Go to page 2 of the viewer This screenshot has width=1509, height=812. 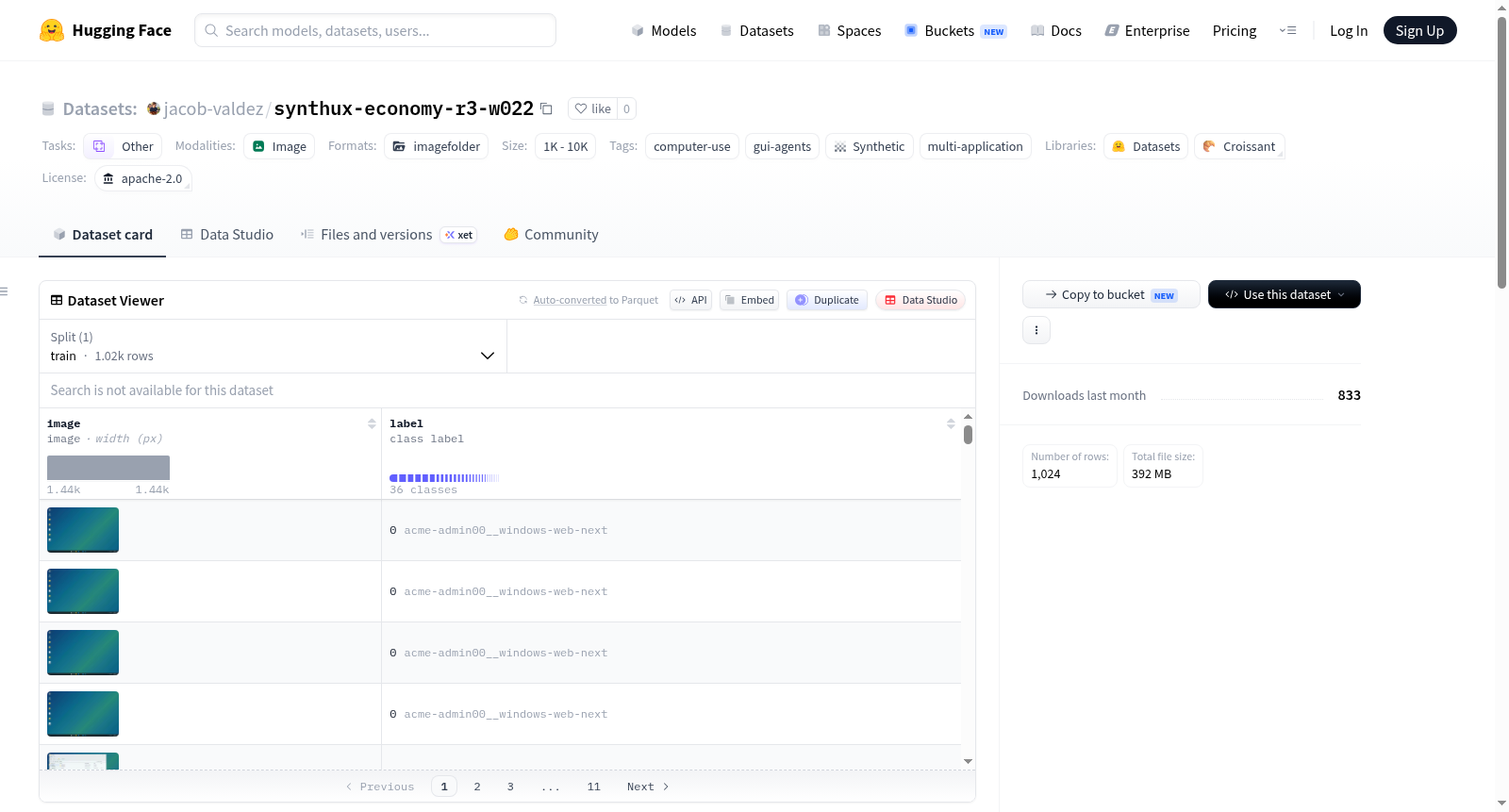coord(477,787)
